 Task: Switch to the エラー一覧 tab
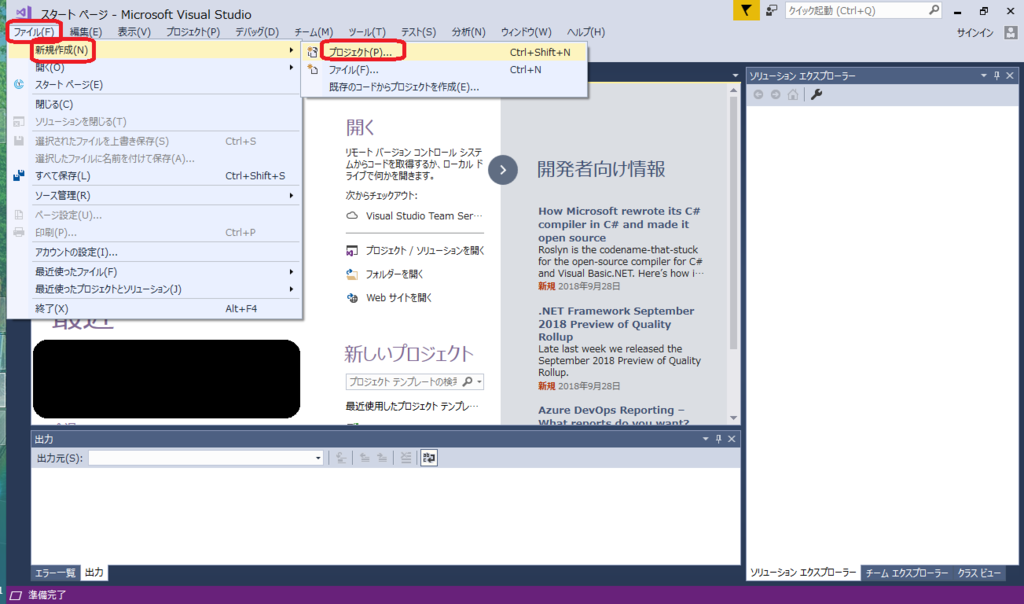55,573
